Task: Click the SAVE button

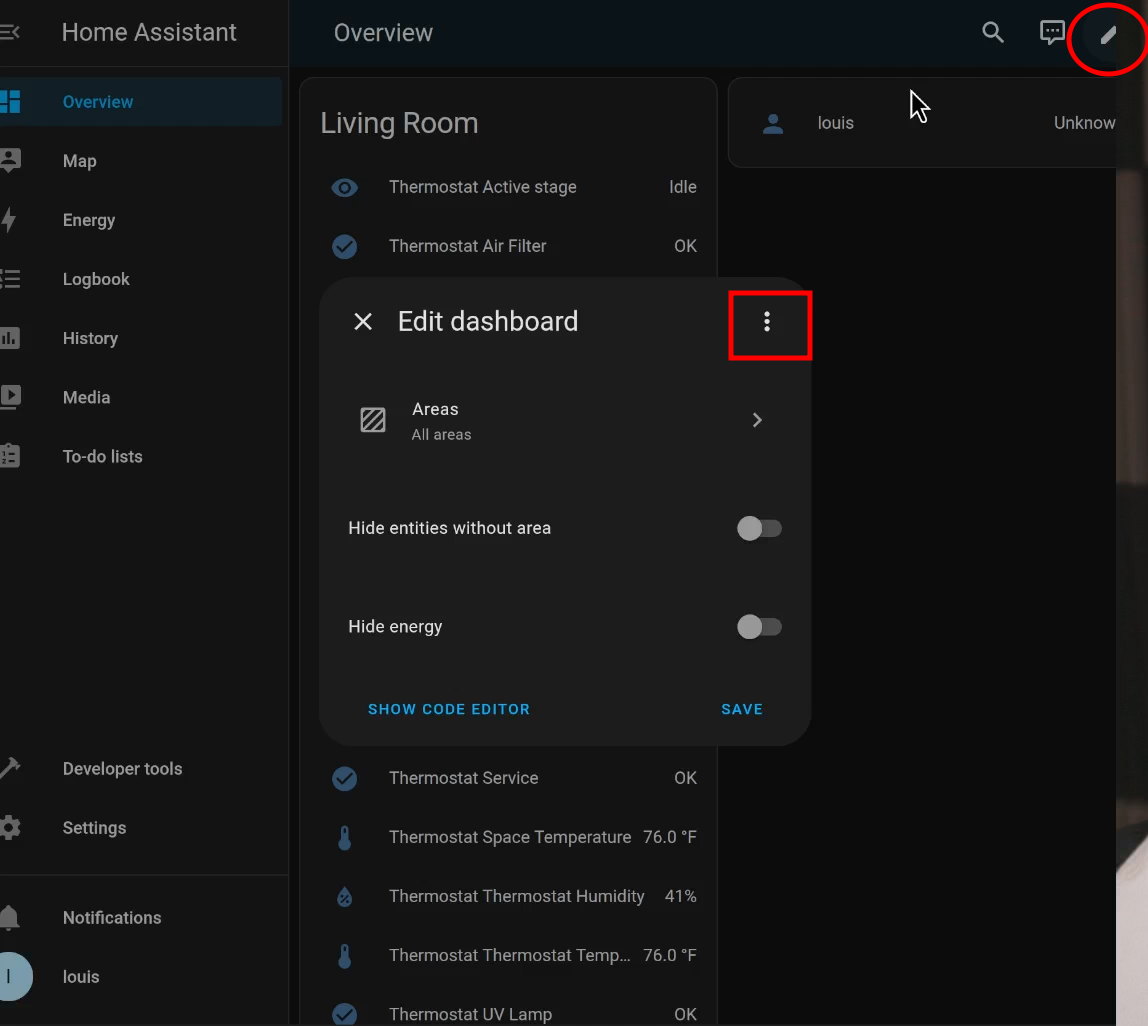Action: click(x=742, y=709)
